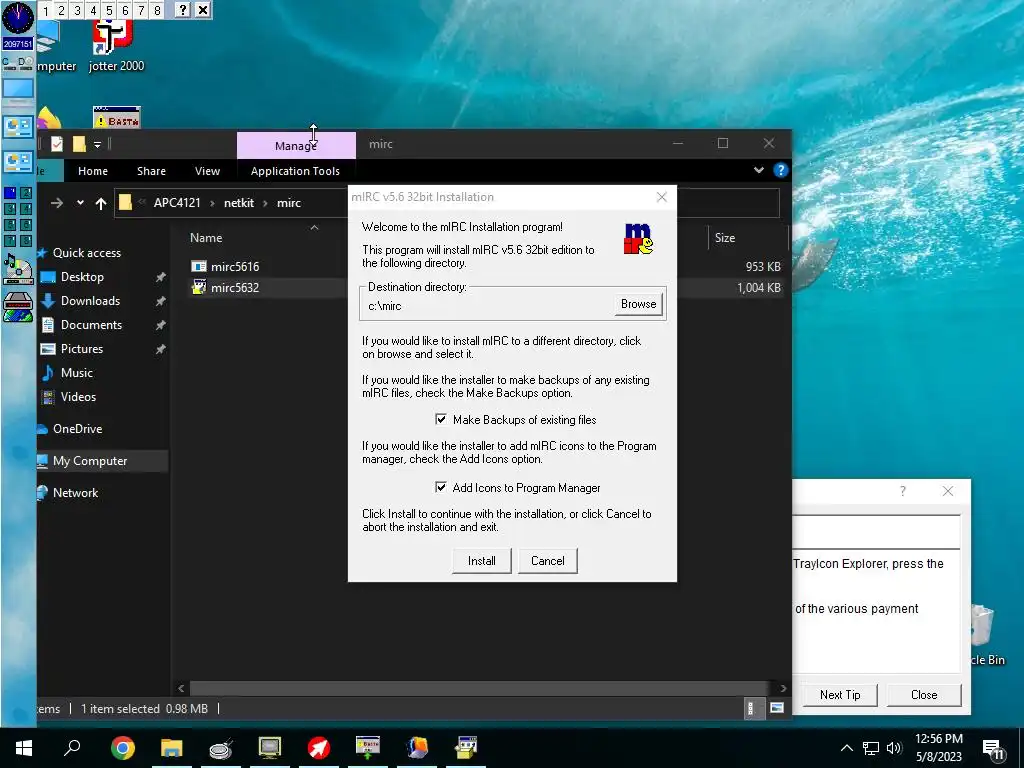The width and height of the screenshot is (1024, 768).
Task: Select the mirc5616 file
Action: click(235, 266)
